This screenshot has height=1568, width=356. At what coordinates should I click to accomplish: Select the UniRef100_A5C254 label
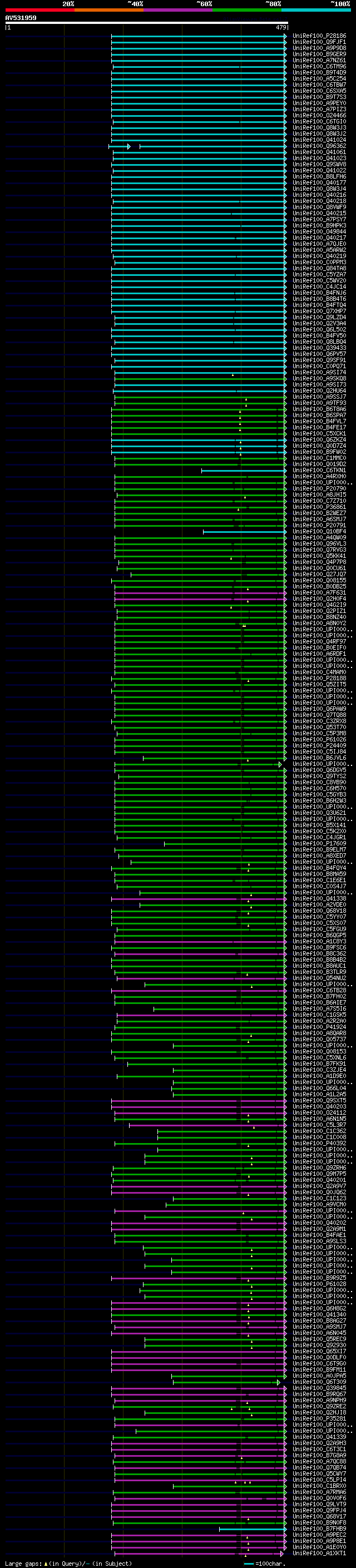pyautogui.click(x=319, y=78)
